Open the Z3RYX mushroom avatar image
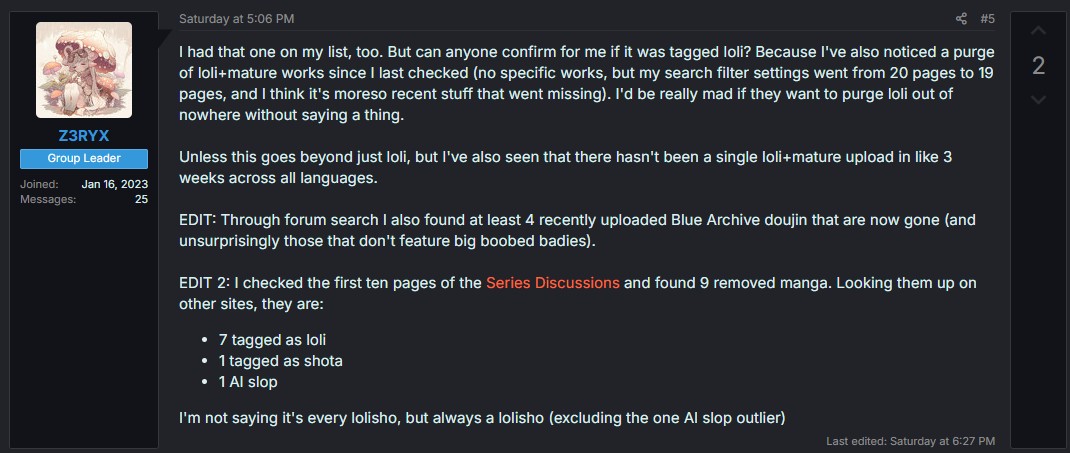The width and height of the screenshot is (1070, 453). (x=84, y=70)
